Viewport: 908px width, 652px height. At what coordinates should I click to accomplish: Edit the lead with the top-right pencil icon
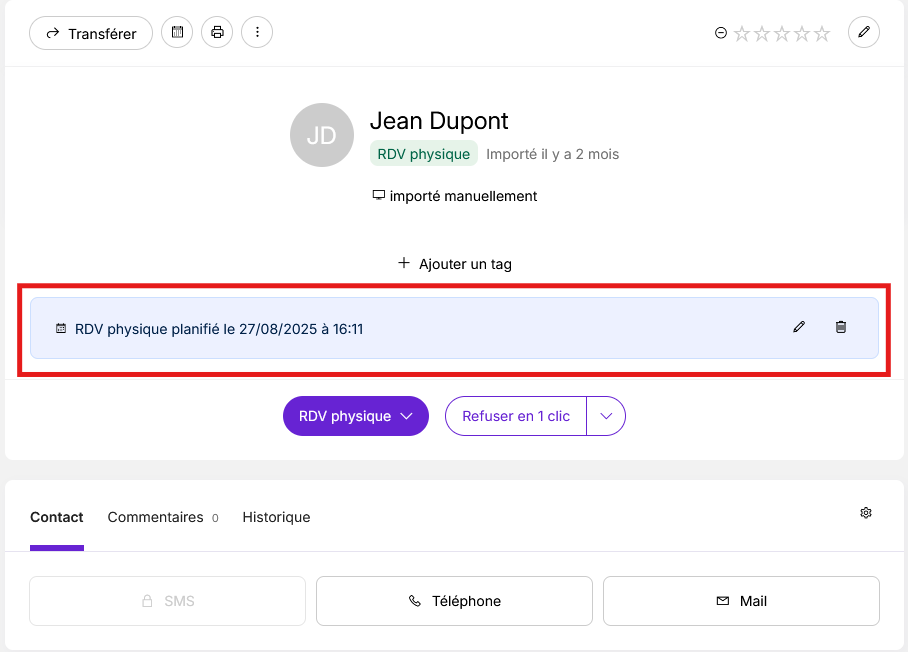tap(864, 32)
